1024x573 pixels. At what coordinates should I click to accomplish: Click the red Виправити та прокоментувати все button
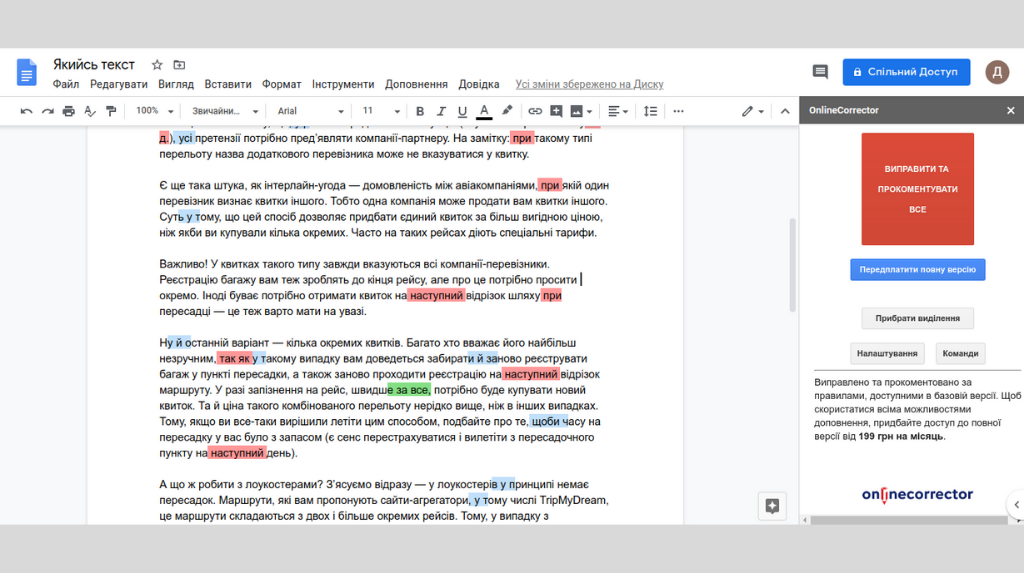coord(918,189)
